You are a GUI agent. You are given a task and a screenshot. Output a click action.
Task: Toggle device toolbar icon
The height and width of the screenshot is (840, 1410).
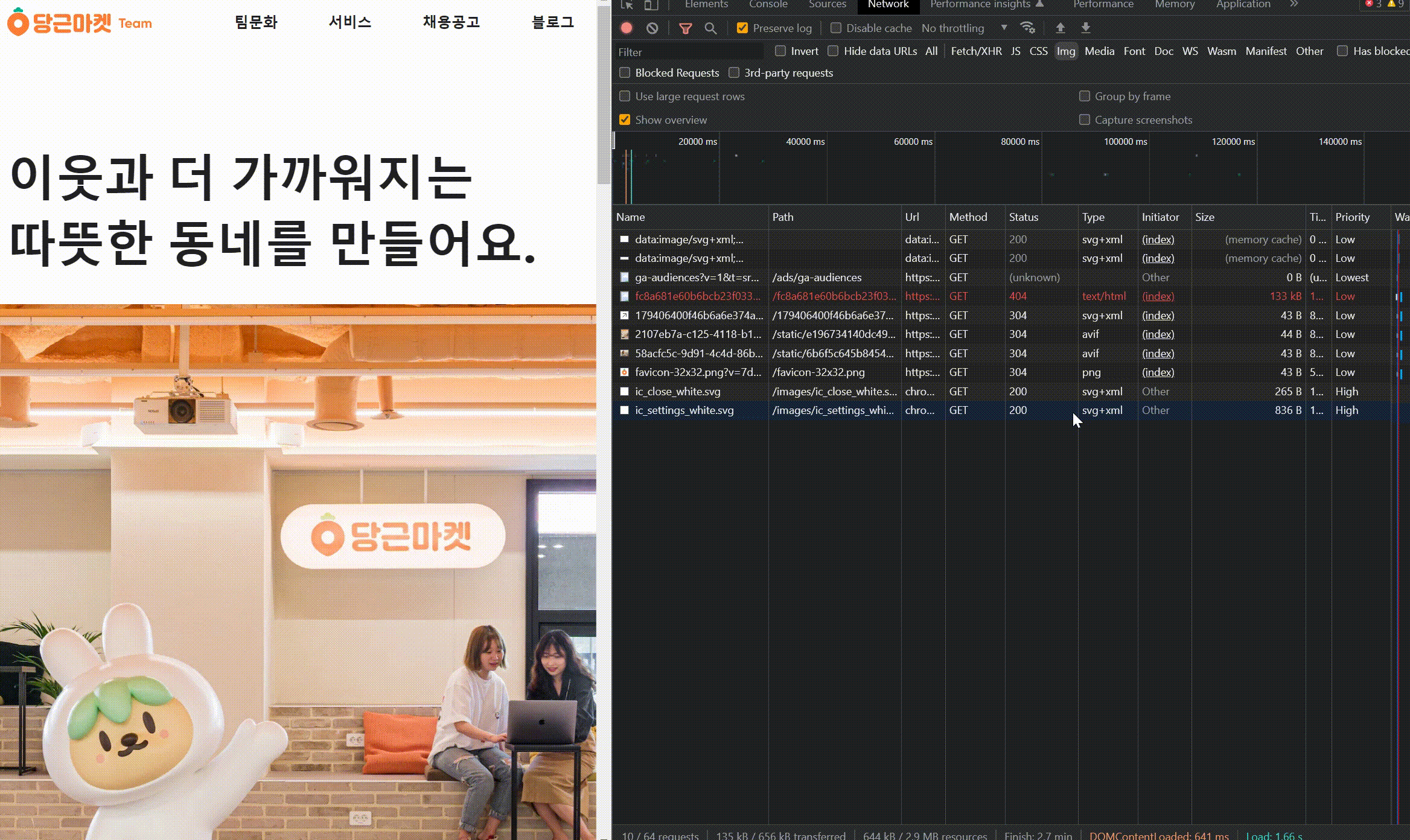[650, 5]
